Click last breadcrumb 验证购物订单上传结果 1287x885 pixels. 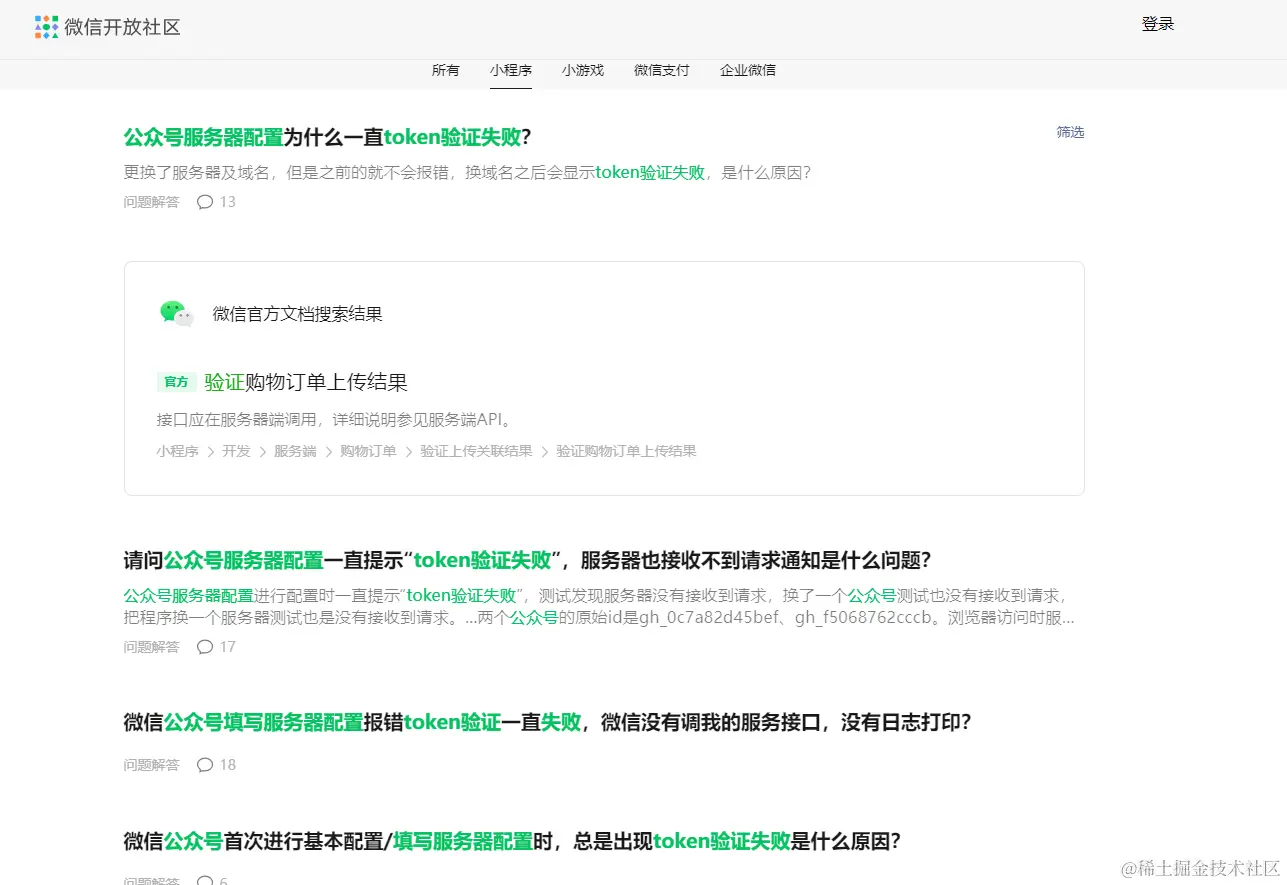click(626, 451)
